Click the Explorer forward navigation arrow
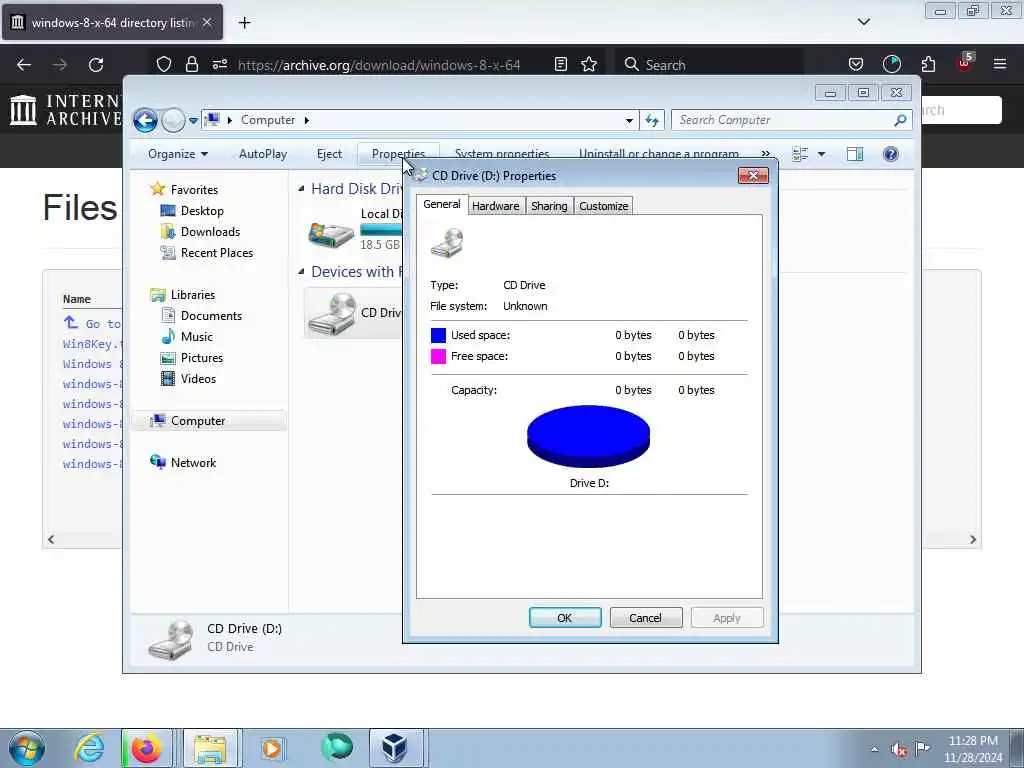The width and height of the screenshot is (1024, 768). tap(173, 120)
